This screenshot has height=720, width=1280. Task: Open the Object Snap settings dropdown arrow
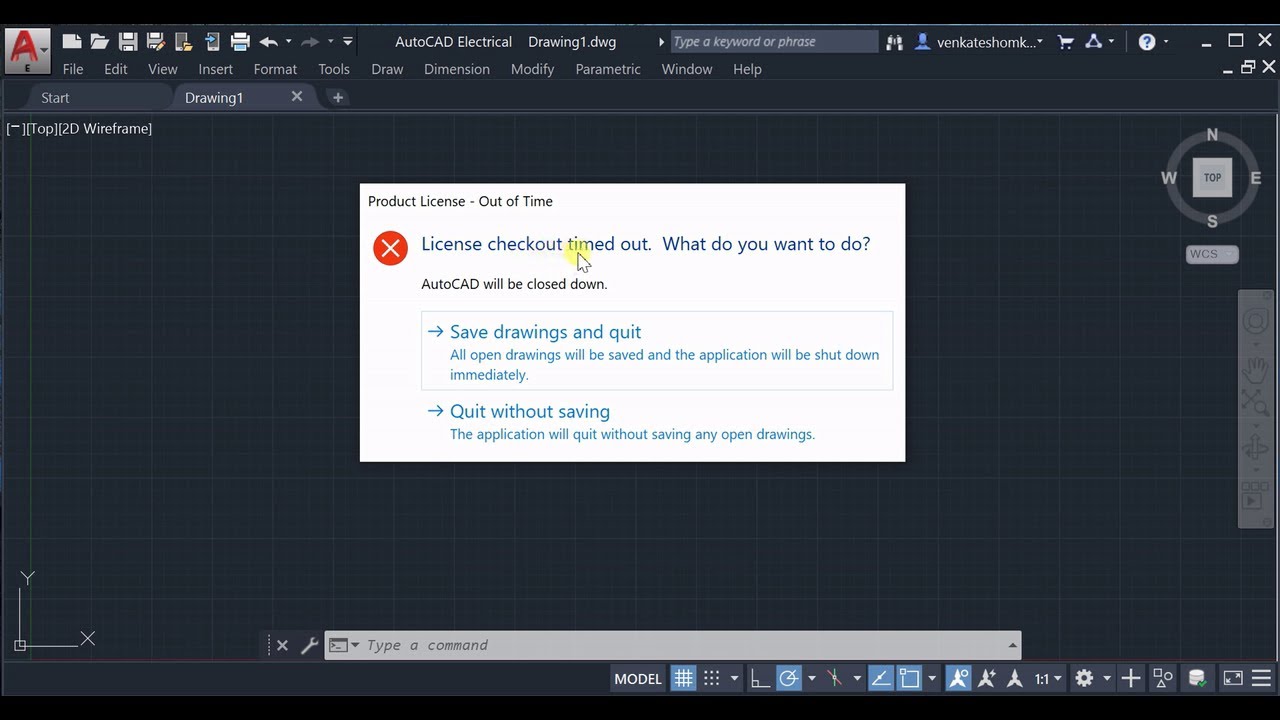point(932,679)
